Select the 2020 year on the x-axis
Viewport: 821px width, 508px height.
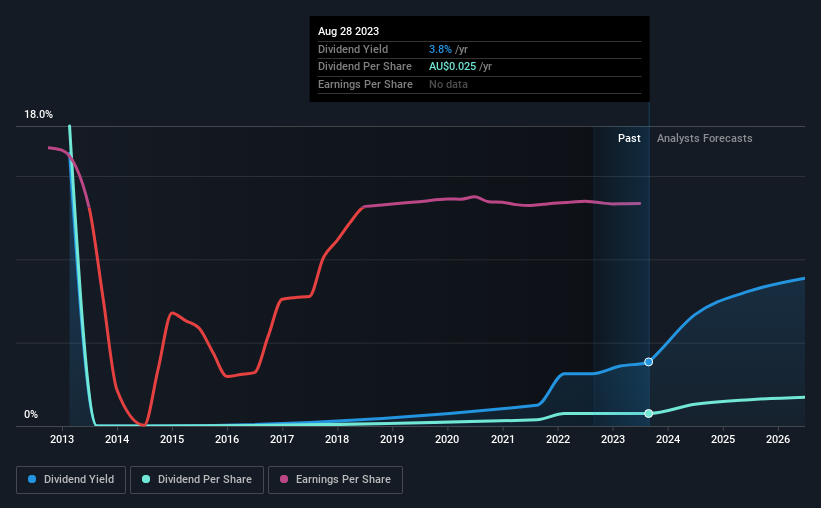tap(447, 440)
